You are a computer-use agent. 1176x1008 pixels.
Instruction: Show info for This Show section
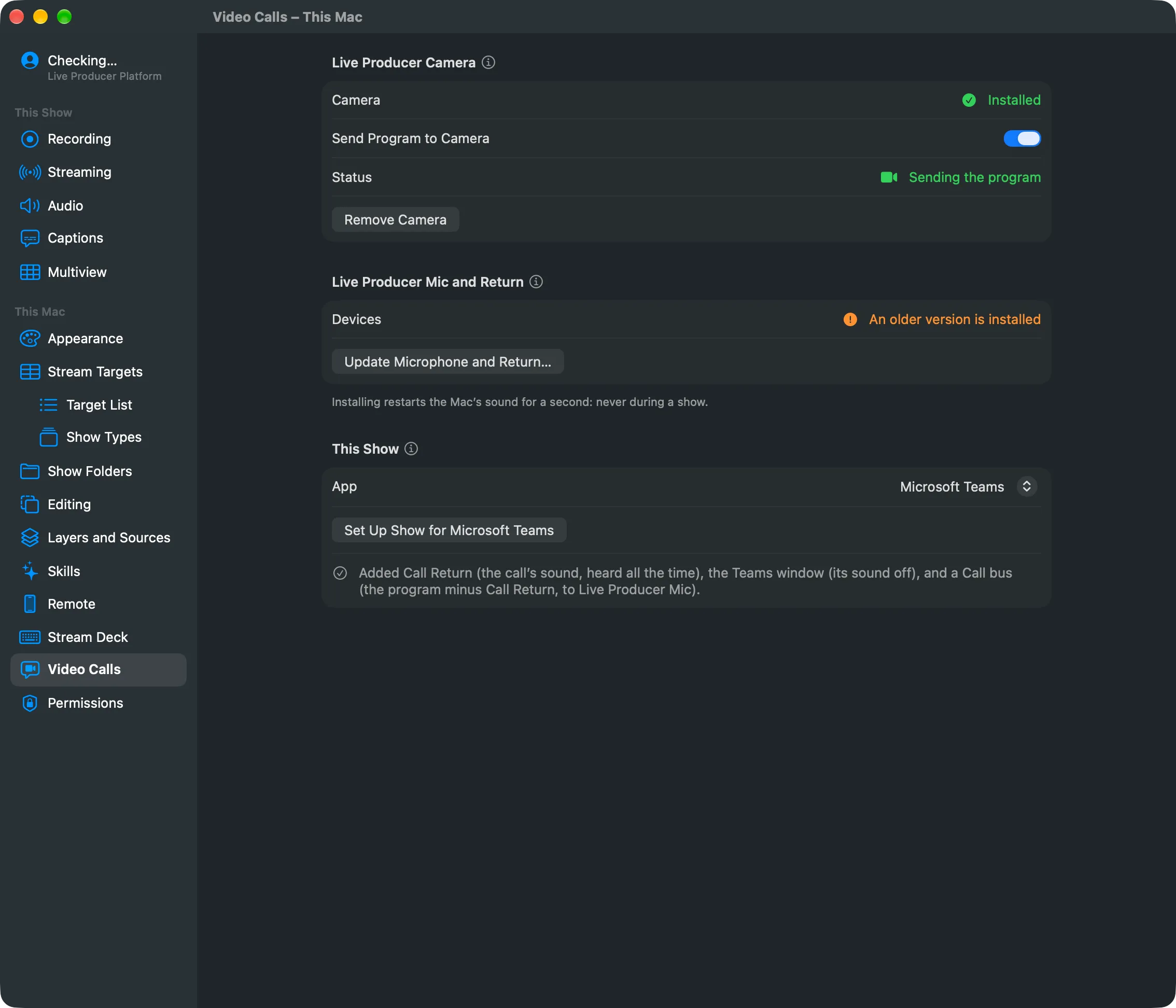click(412, 449)
